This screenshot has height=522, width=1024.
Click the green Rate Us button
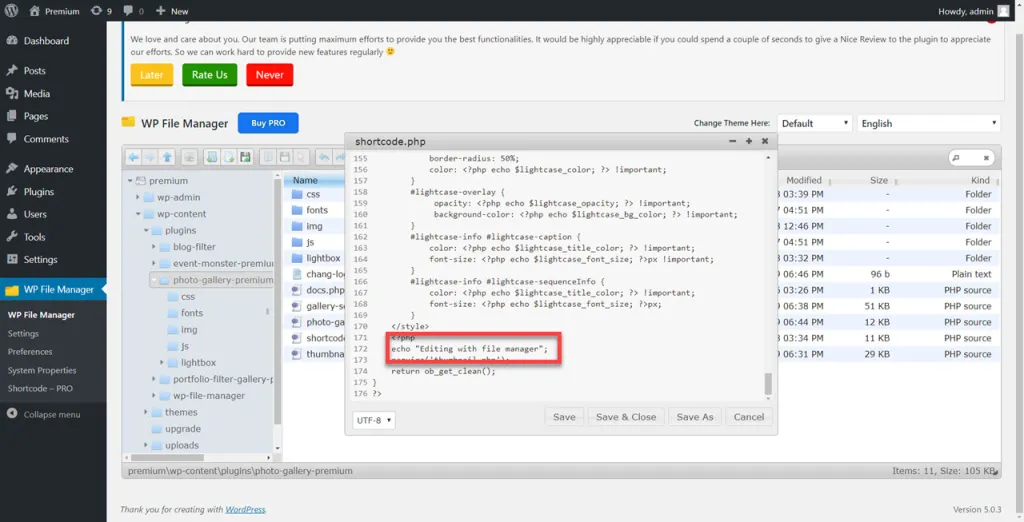[x=210, y=74]
